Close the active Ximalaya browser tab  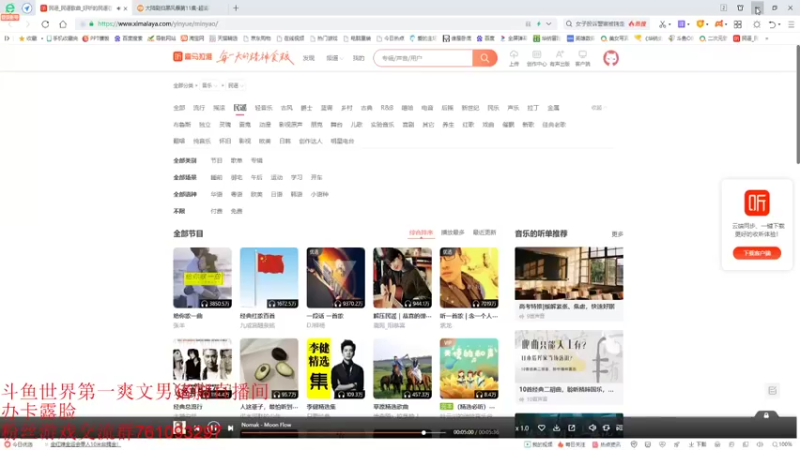pyautogui.click(x=126, y=8)
